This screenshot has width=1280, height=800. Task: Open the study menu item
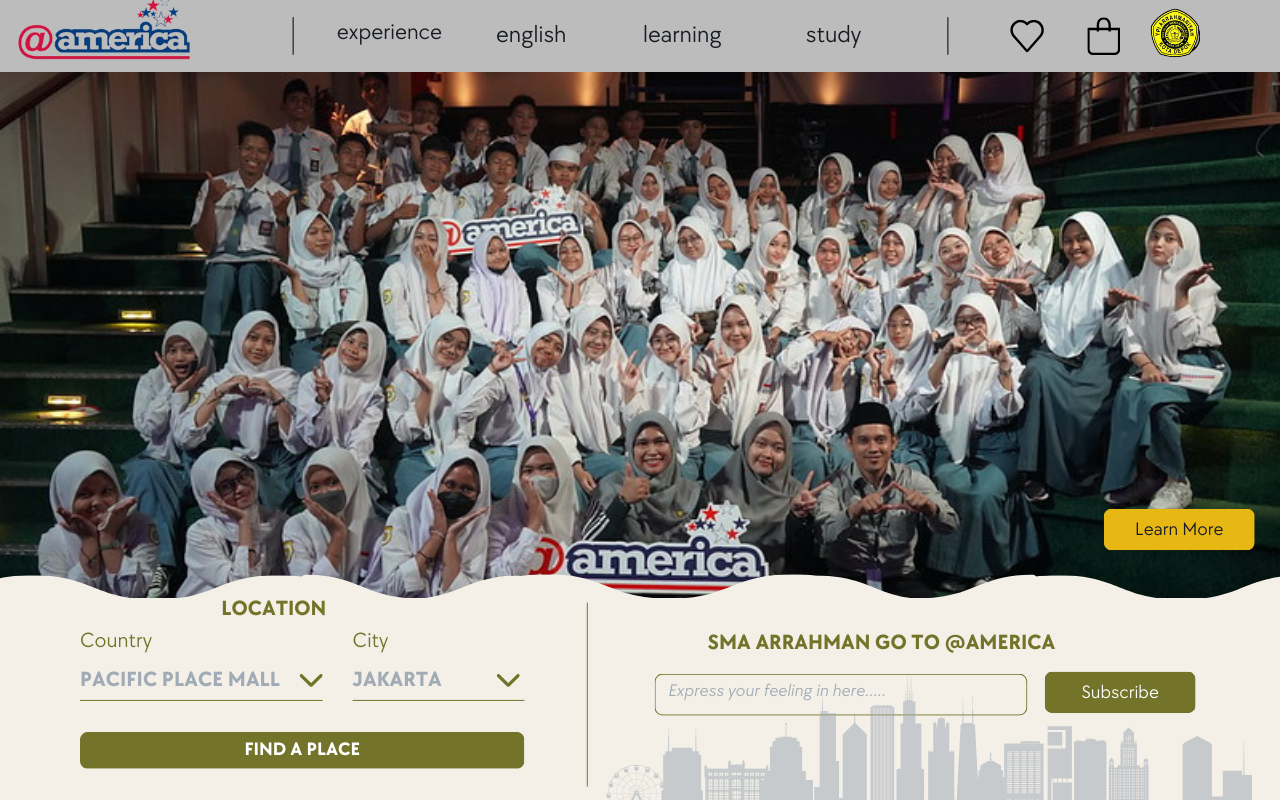[833, 35]
